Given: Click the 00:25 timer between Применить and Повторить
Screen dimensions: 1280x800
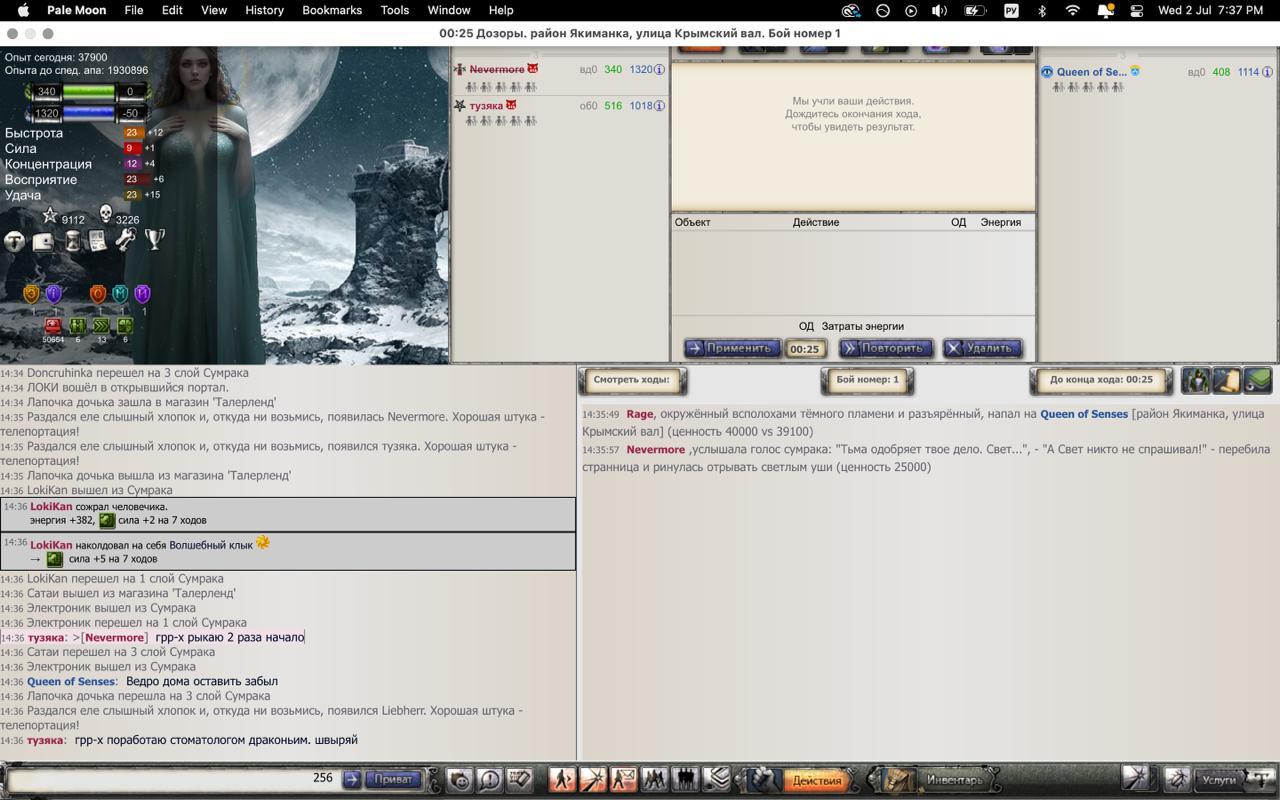Looking at the screenshot, I should click(x=804, y=349).
